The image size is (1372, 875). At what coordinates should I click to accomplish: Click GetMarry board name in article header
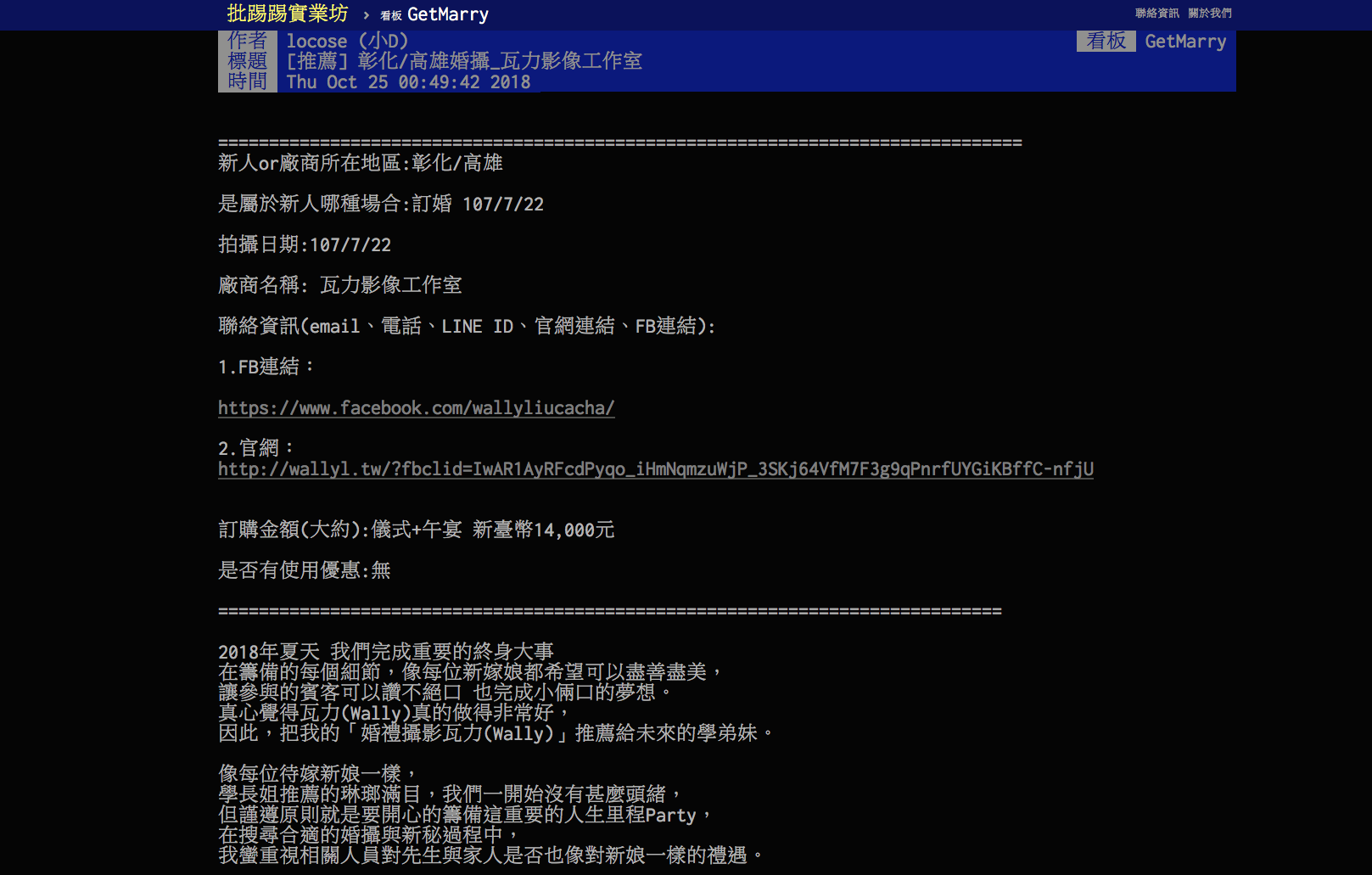point(1185,41)
